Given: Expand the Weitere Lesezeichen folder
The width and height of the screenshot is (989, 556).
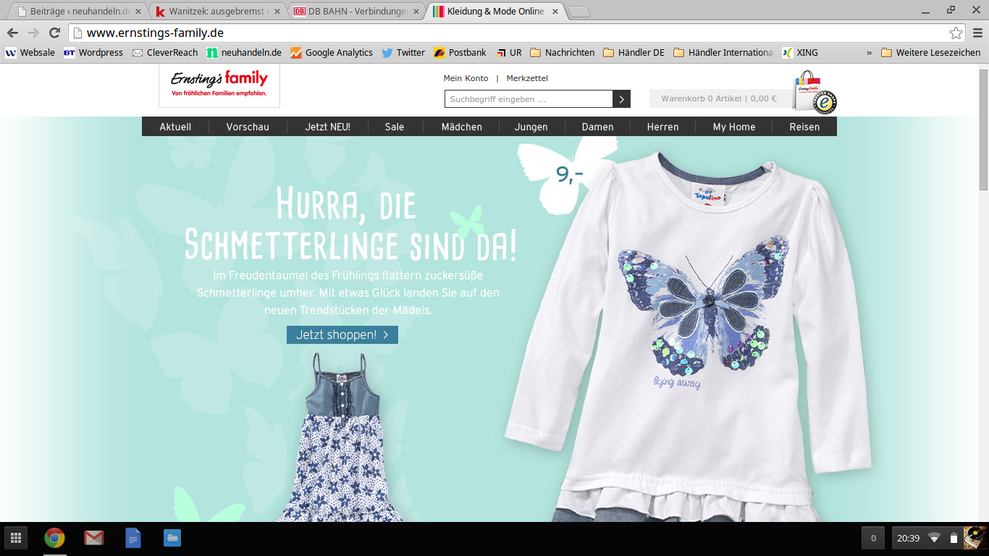Looking at the screenshot, I should (930, 53).
